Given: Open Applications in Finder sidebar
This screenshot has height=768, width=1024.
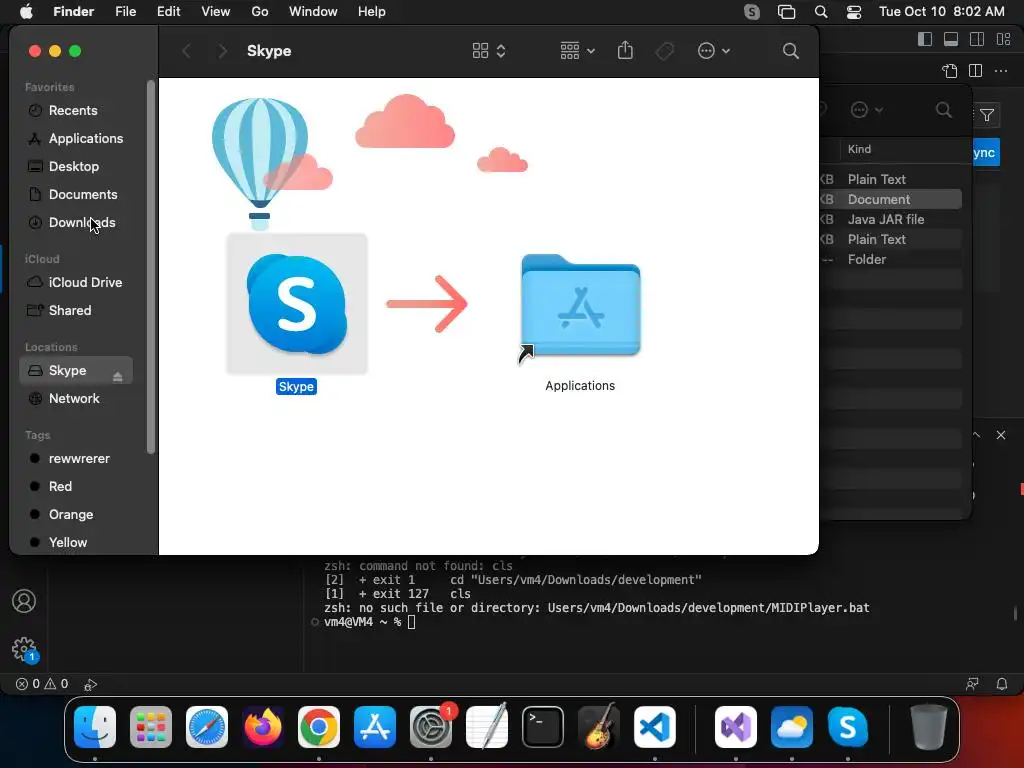Looking at the screenshot, I should [86, 138].
